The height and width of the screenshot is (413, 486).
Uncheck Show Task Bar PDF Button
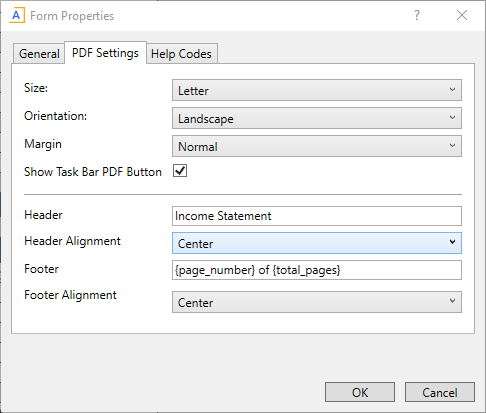tap(180, 171)
